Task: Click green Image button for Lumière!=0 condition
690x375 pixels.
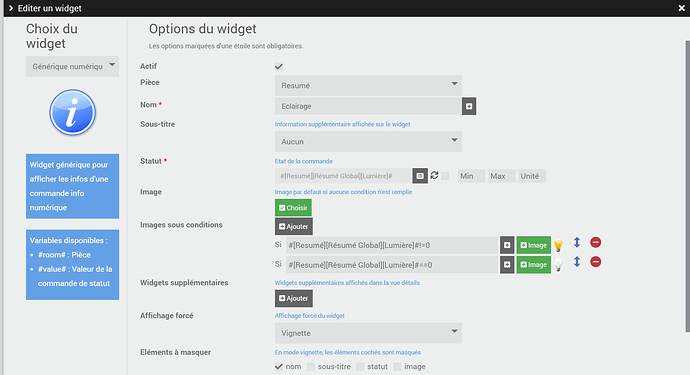Action: (533, 245)
